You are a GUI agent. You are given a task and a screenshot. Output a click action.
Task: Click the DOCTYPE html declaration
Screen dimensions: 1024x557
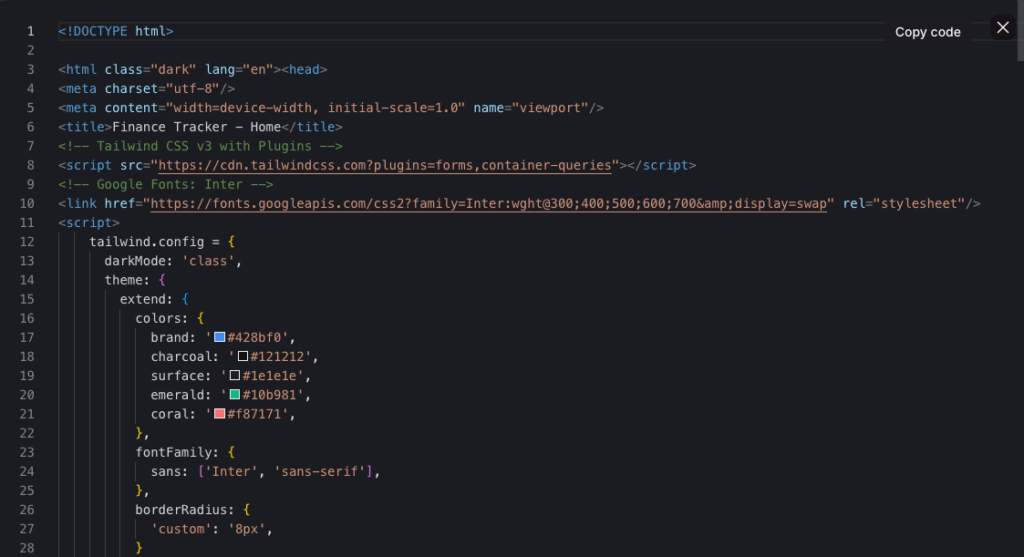tap(116, 31)
